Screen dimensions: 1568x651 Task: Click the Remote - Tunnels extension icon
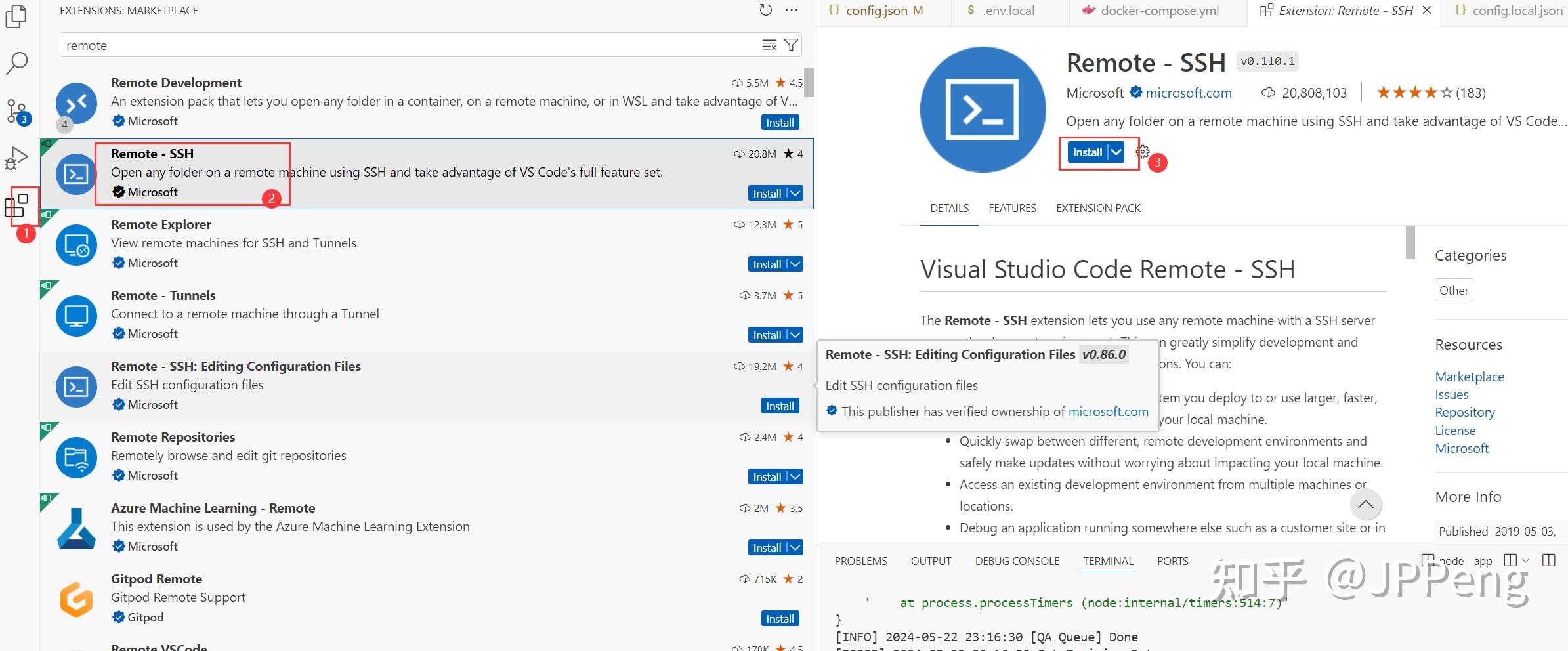[x=76, y=316]
